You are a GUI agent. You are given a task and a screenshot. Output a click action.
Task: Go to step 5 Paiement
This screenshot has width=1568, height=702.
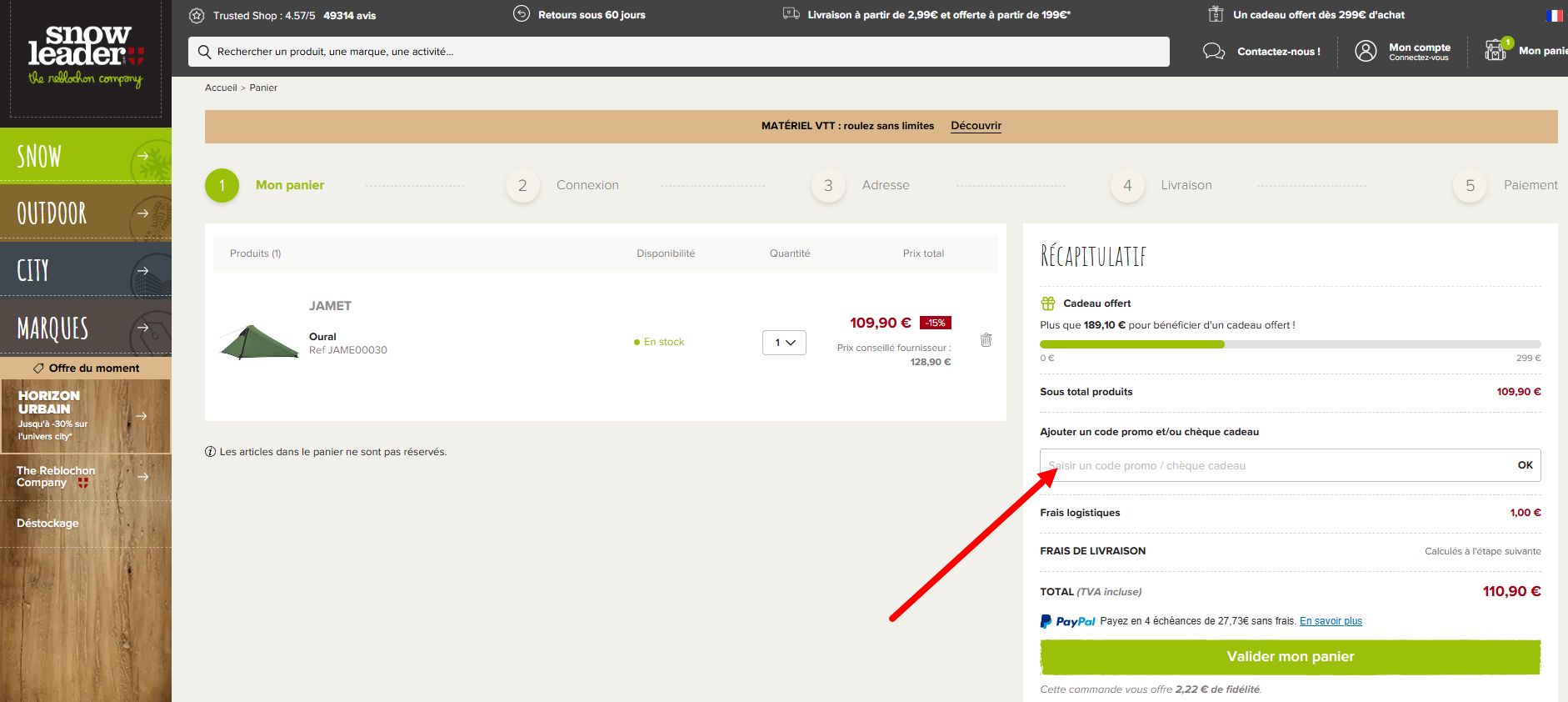point(1506,185)
